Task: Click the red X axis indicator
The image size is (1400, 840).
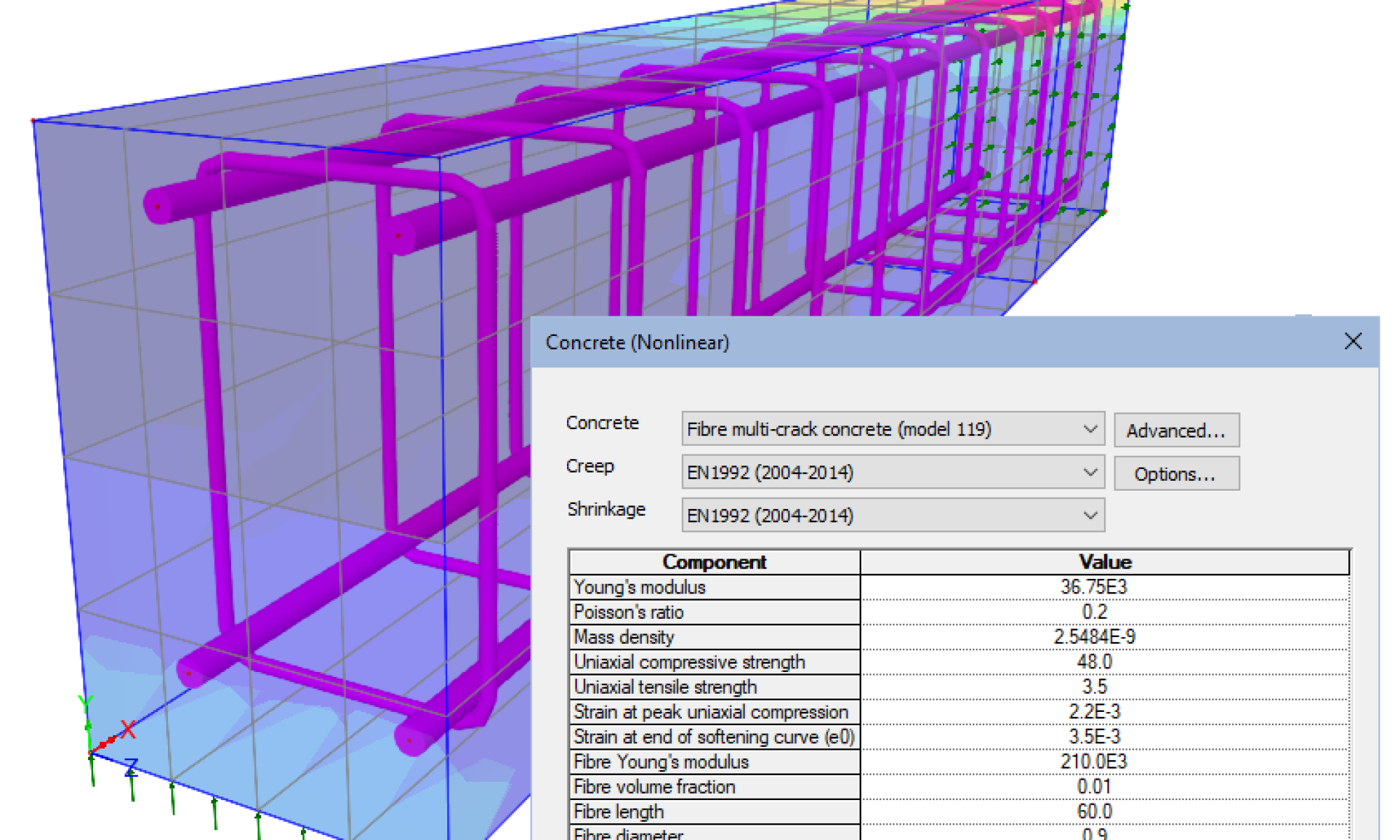Action: click(127, 730)
